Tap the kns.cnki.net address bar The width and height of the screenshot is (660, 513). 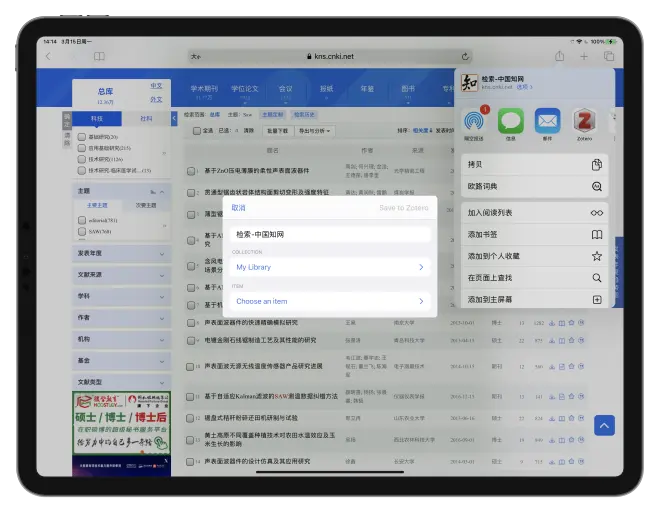point(330,56)
